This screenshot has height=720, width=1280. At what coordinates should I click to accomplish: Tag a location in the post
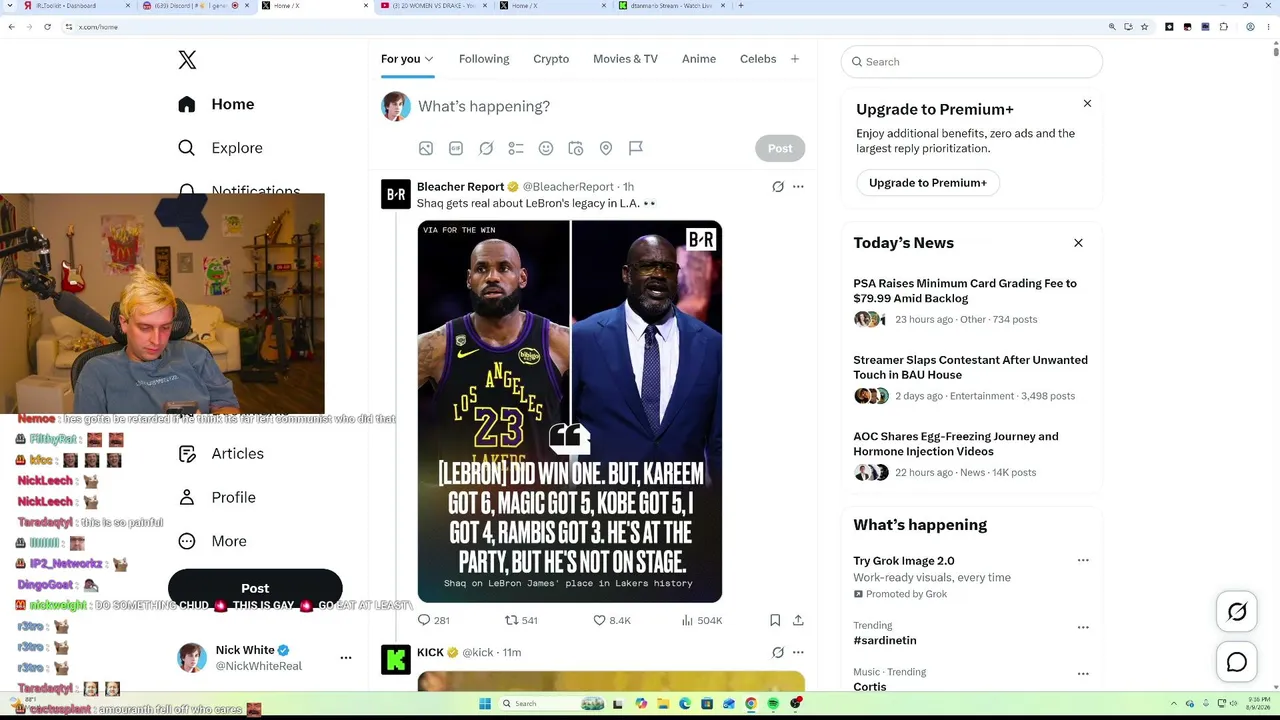(606, 148)
